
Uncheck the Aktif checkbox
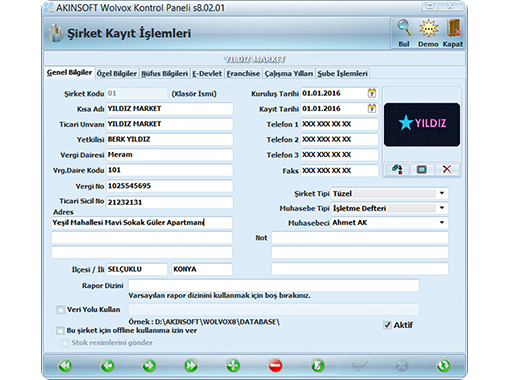pos(387,325)
